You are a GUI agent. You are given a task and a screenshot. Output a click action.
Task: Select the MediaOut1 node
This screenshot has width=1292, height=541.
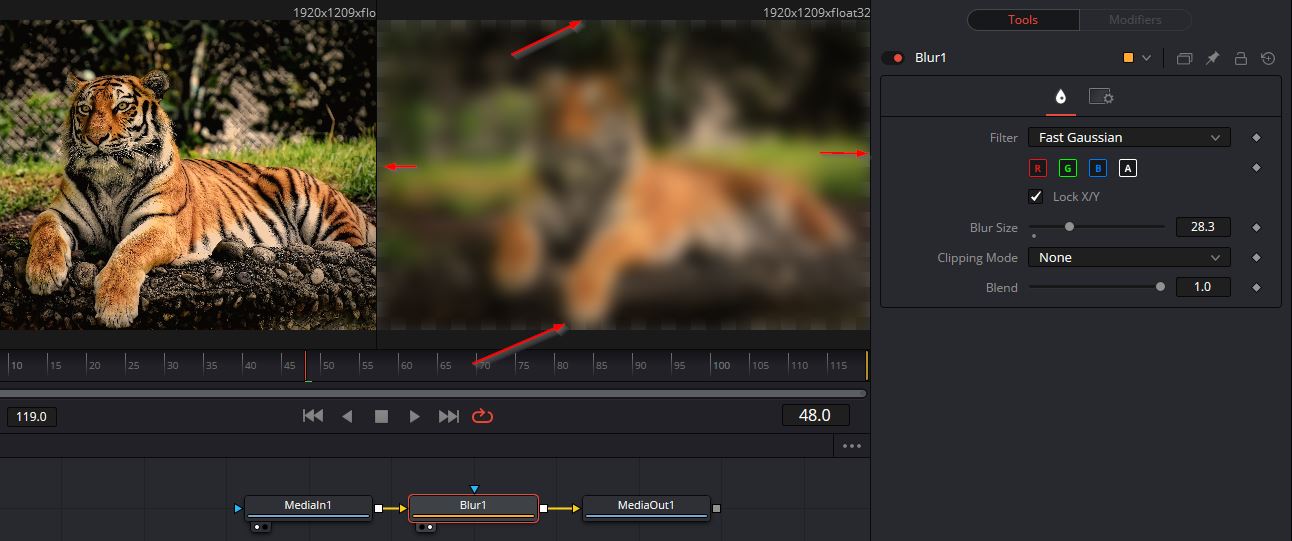tap(646, 508)
